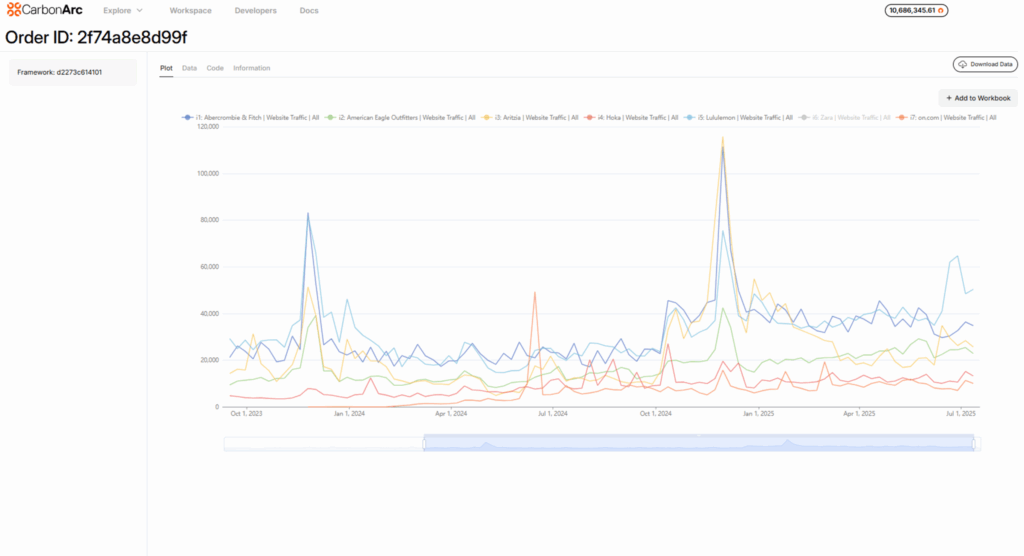Click the 40,000 y-axis label
Screen dimensions: 1024x556
pyautogui.click(x=210, y=314)
